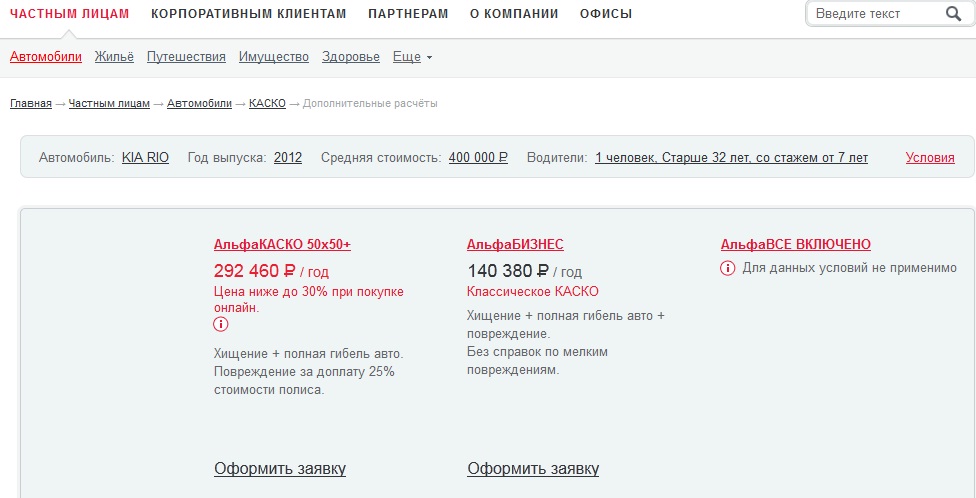Open АльфаКАСКО 50х50+ product link
This screenshot has height=498, width=976.
pyautogui.click(x=283, y=245)
